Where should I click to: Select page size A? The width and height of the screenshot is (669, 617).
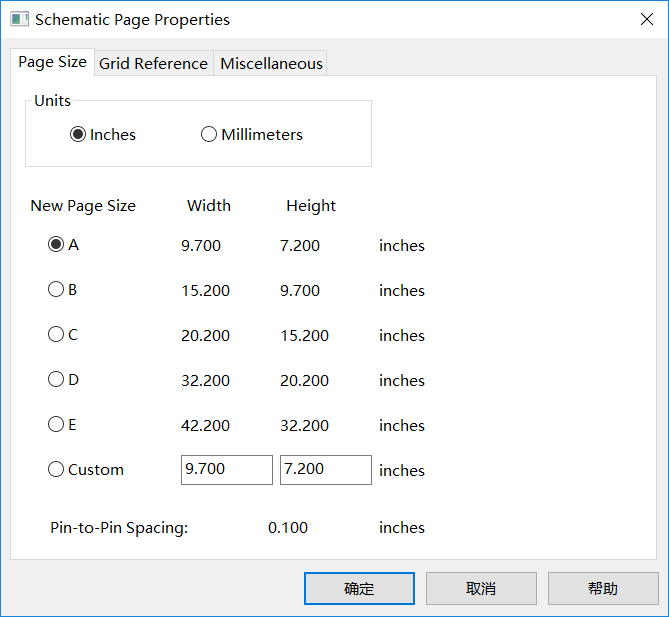click(x=56, y=245)
